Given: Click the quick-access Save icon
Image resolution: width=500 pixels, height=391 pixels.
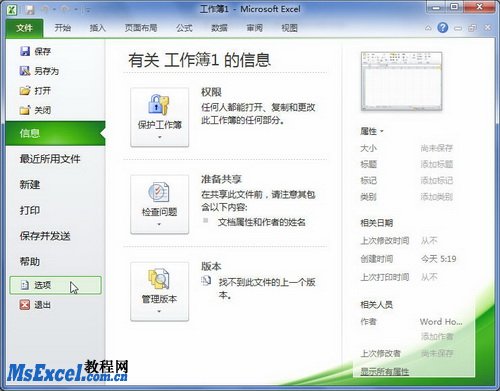Looking at the screenshot, I should coord(30,10).
